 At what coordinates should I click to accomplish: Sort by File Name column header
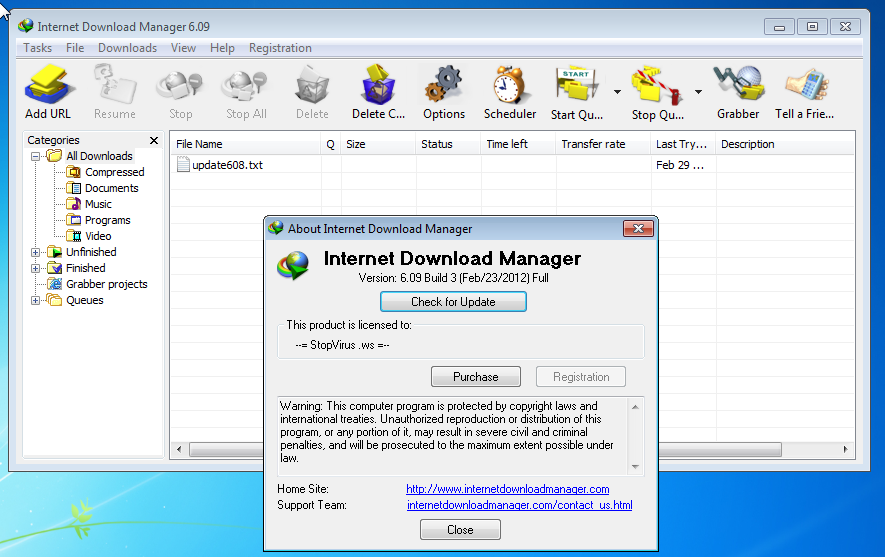point(246,144)
